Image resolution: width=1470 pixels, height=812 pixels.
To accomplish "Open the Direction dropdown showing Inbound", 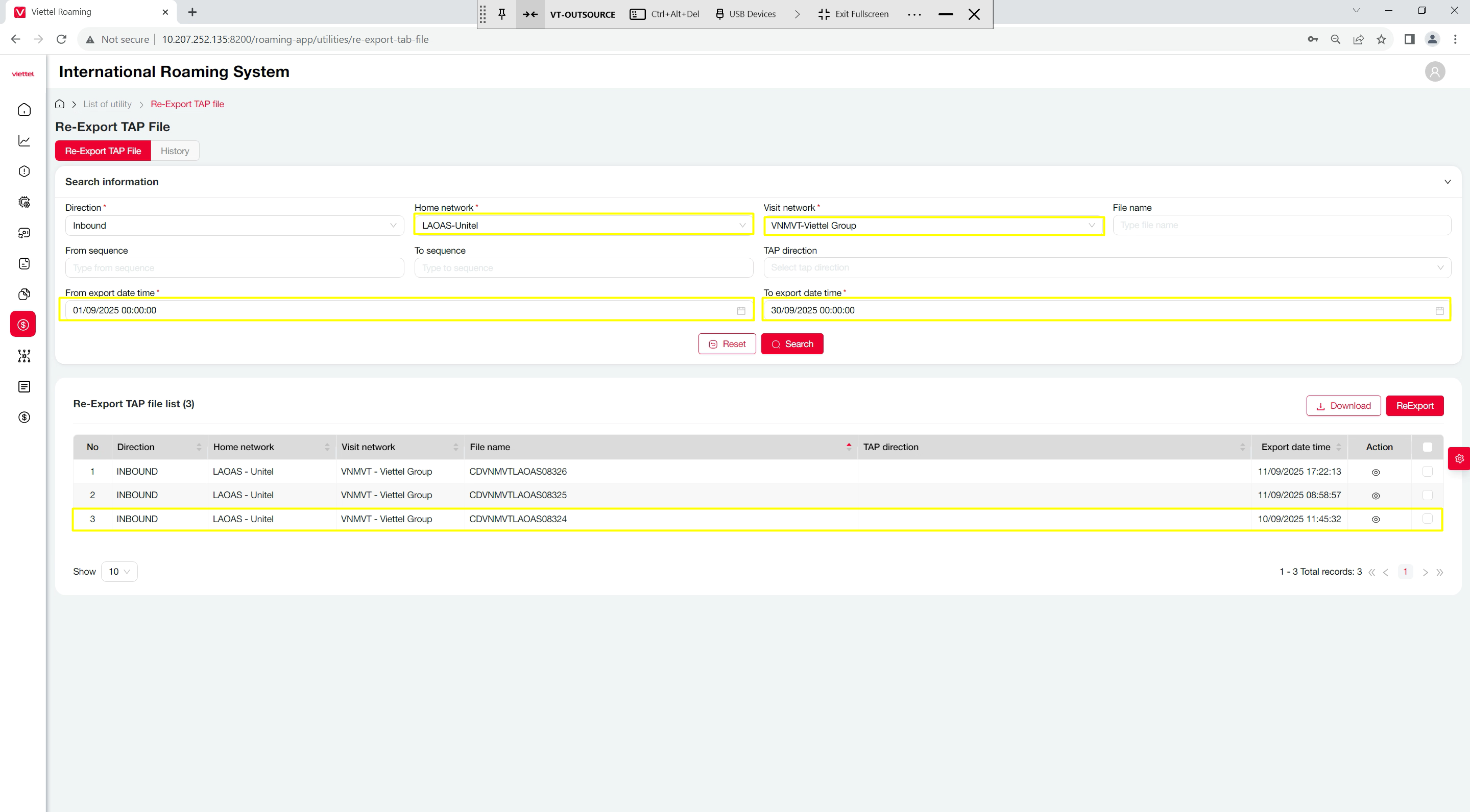I will [x=234, y=225].
